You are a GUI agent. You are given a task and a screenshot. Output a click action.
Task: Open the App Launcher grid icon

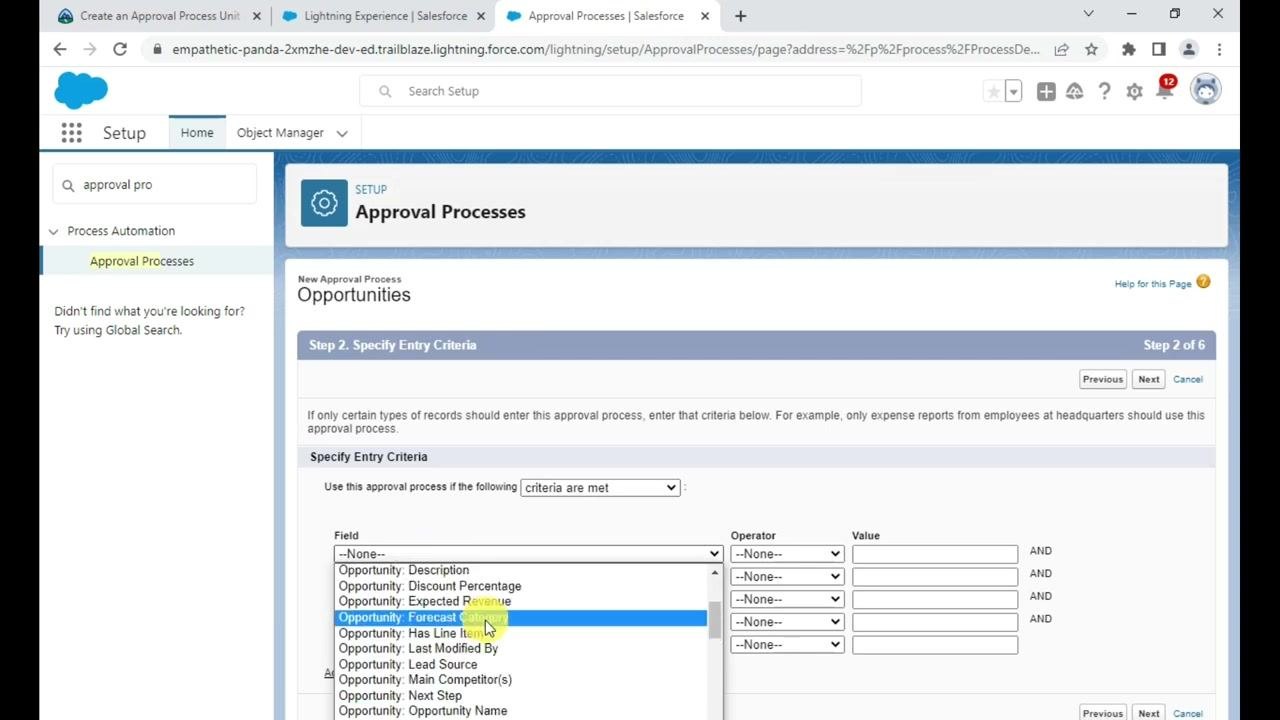tap(71, 133)
